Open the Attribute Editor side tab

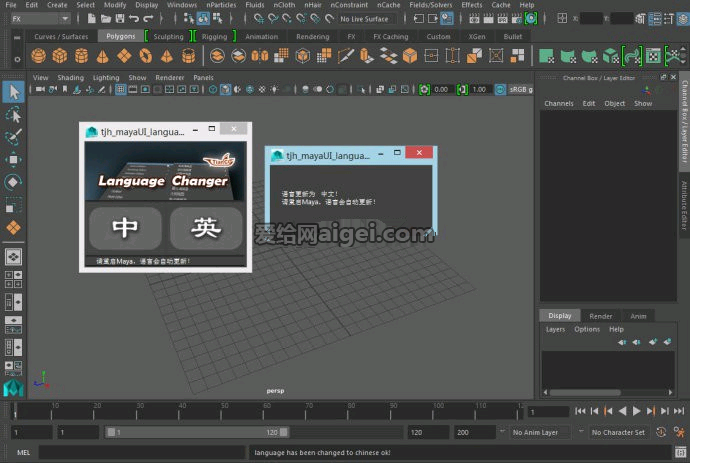coord(684,205)
